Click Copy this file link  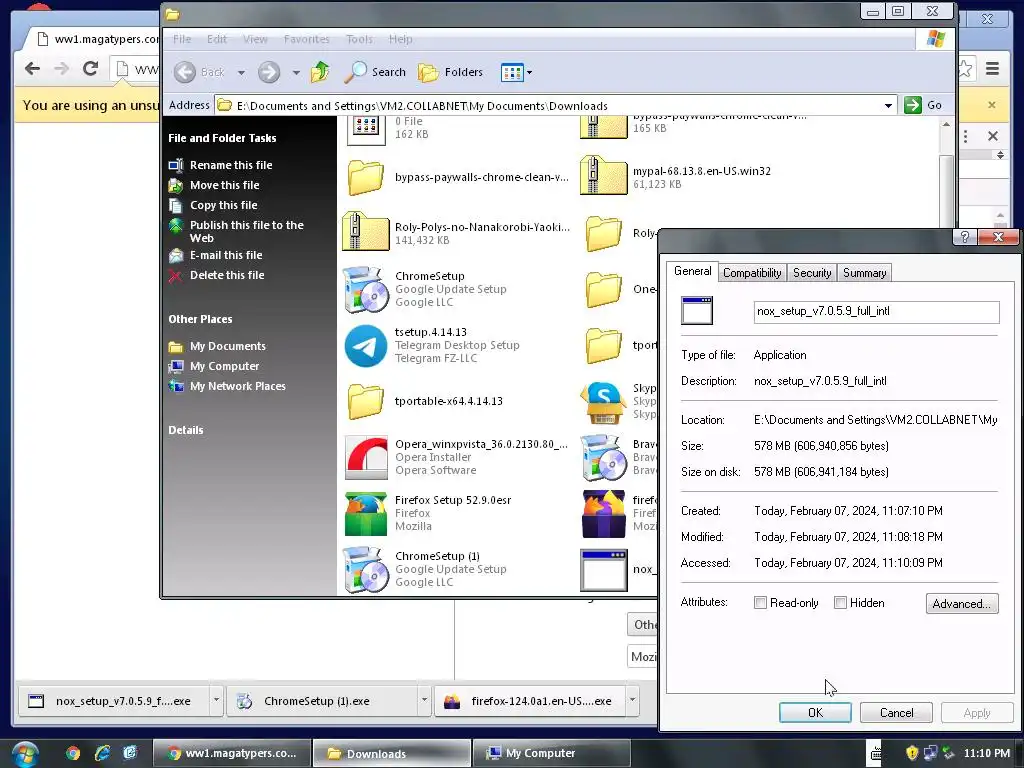[x=223, y=205]
